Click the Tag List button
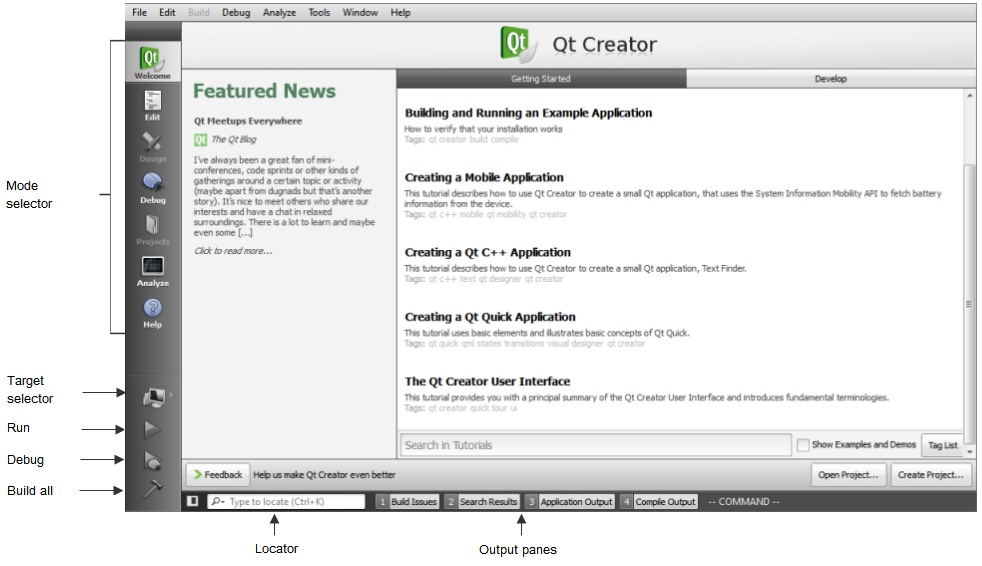This screenshot has height=566, width=982. coord(943,445)
